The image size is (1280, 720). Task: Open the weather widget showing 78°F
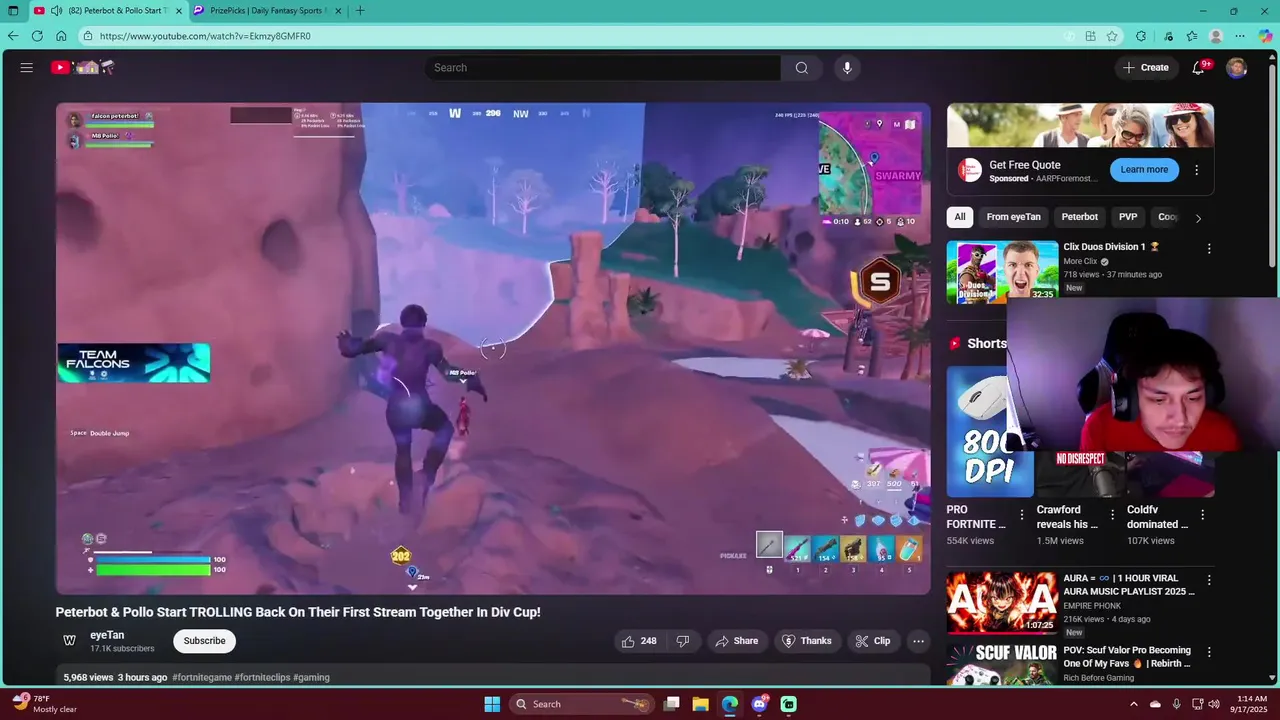click(x=45, y=704)
